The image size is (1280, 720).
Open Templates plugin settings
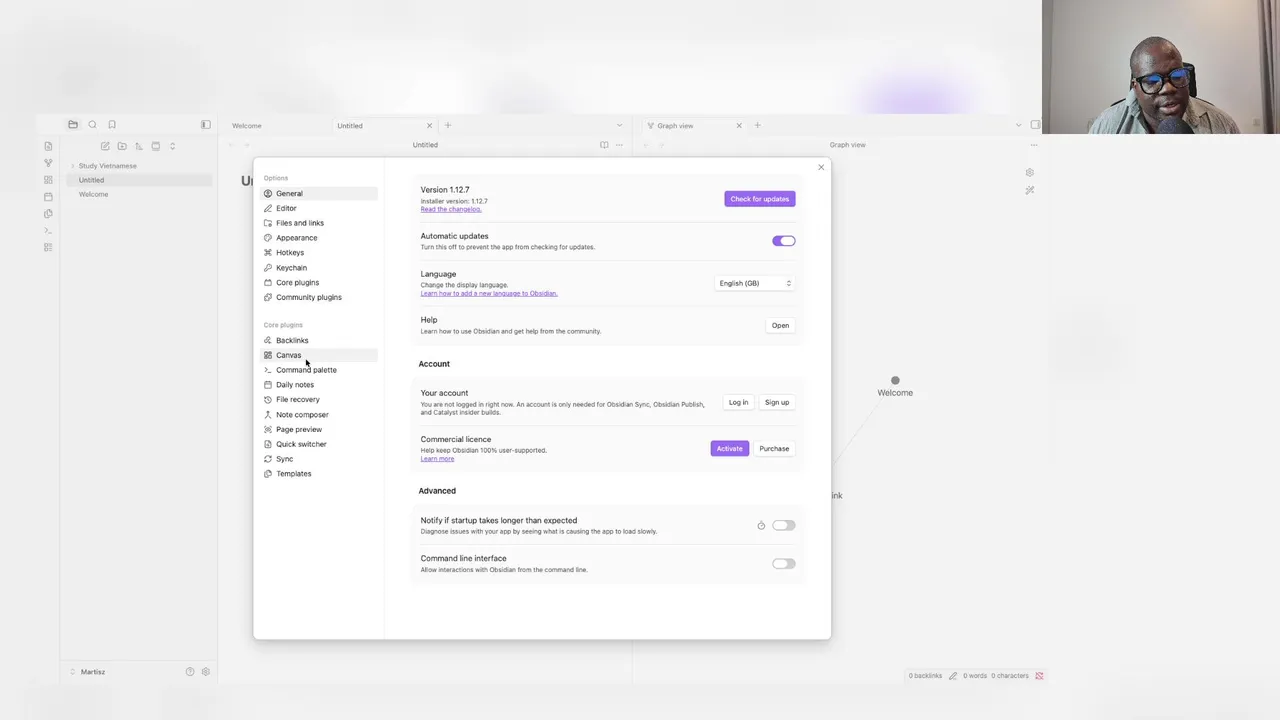(319, 474)
